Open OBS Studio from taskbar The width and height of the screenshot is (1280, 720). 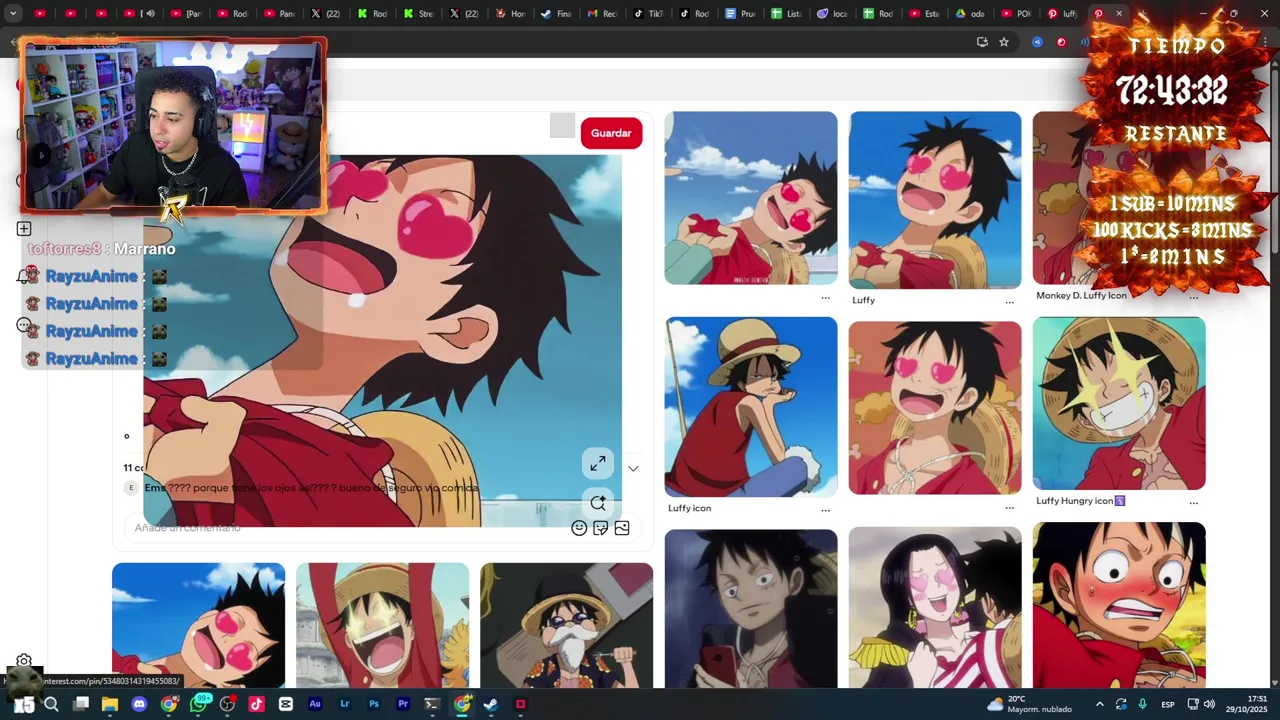click(x=227, y=704)
